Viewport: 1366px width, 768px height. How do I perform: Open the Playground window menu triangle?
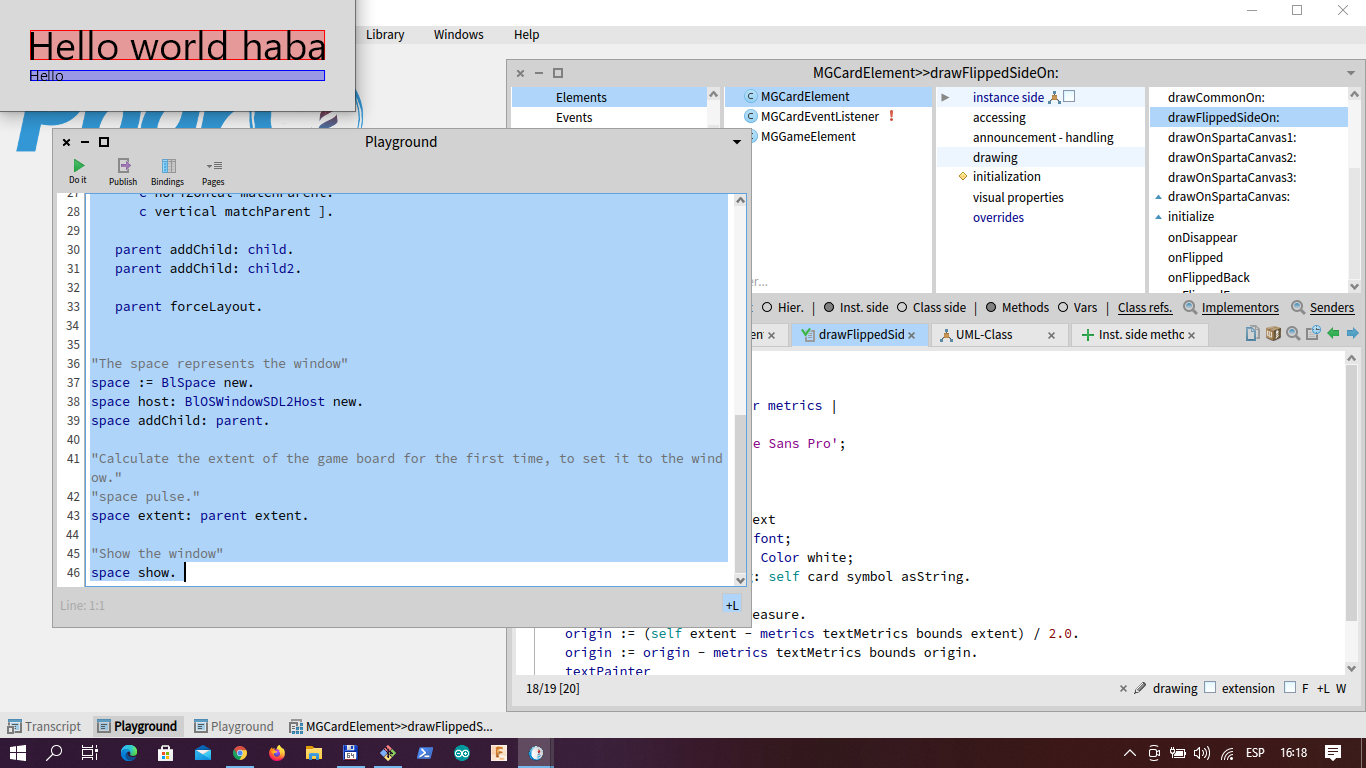(736, 142)
